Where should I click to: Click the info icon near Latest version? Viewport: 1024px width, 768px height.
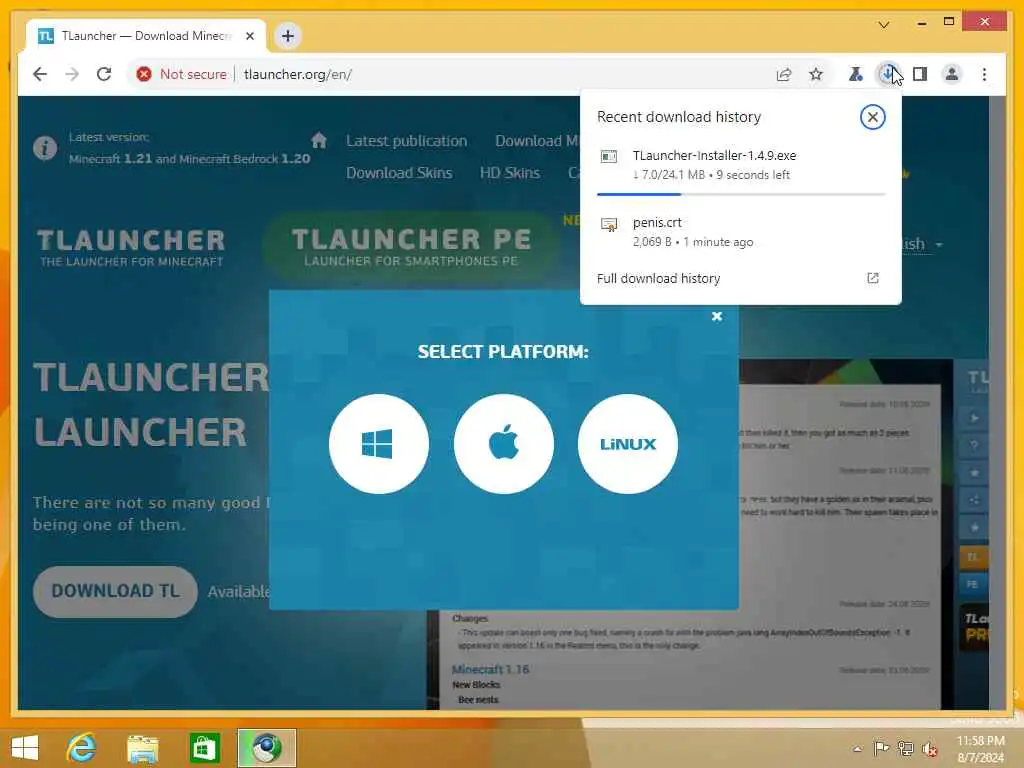45,148
